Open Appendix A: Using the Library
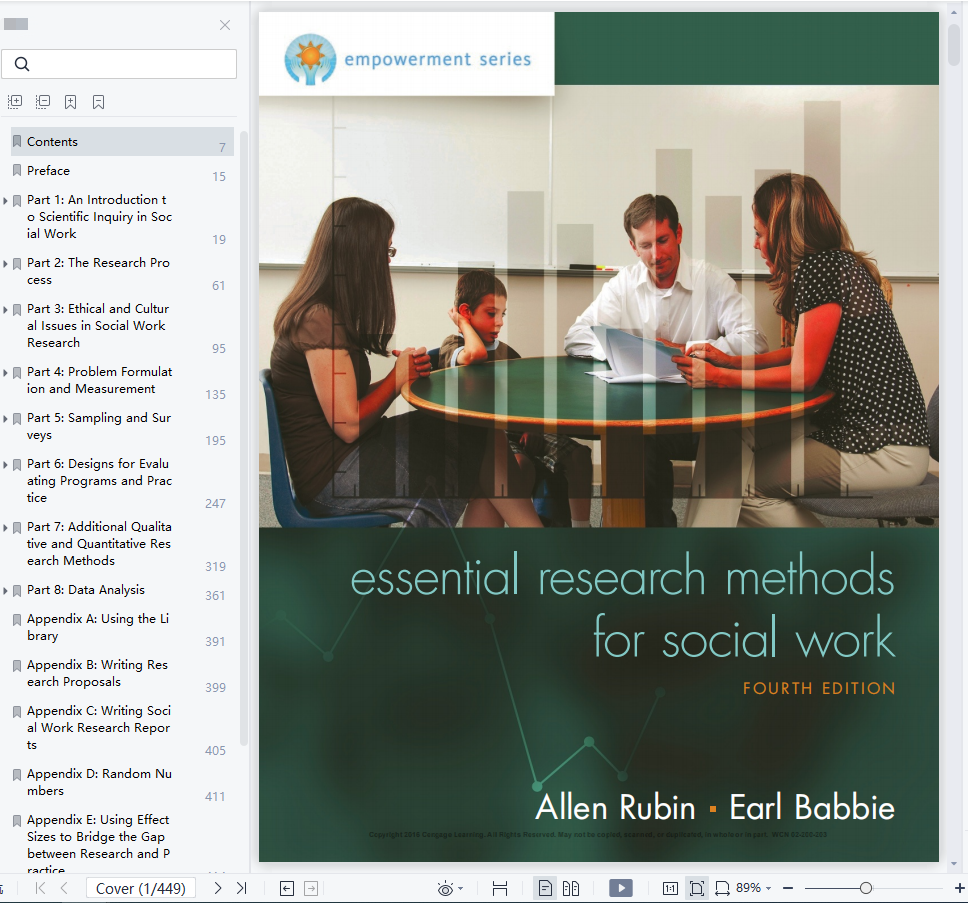The height and width of the screenshot is (903, 968). (x=98, y=627)
